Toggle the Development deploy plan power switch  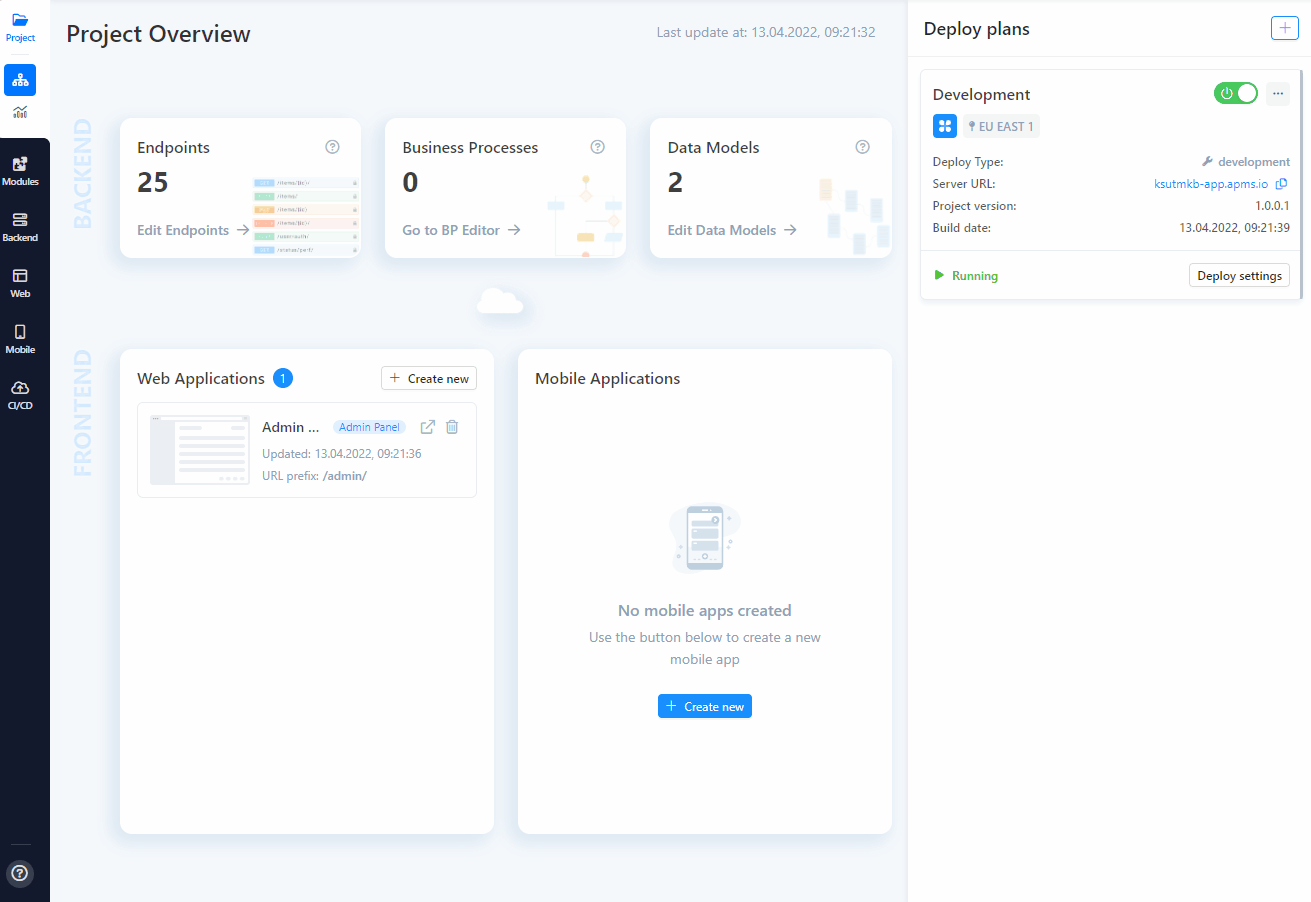pos(1236,93)
